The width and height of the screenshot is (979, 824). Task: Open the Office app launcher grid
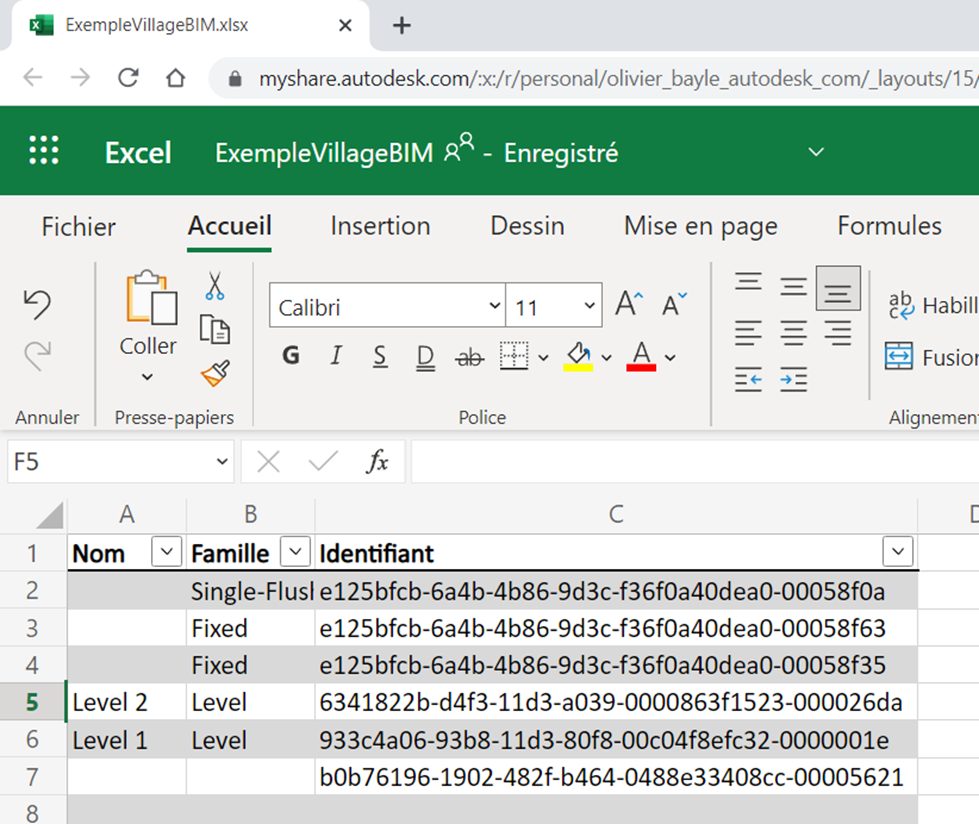point(44,150)
